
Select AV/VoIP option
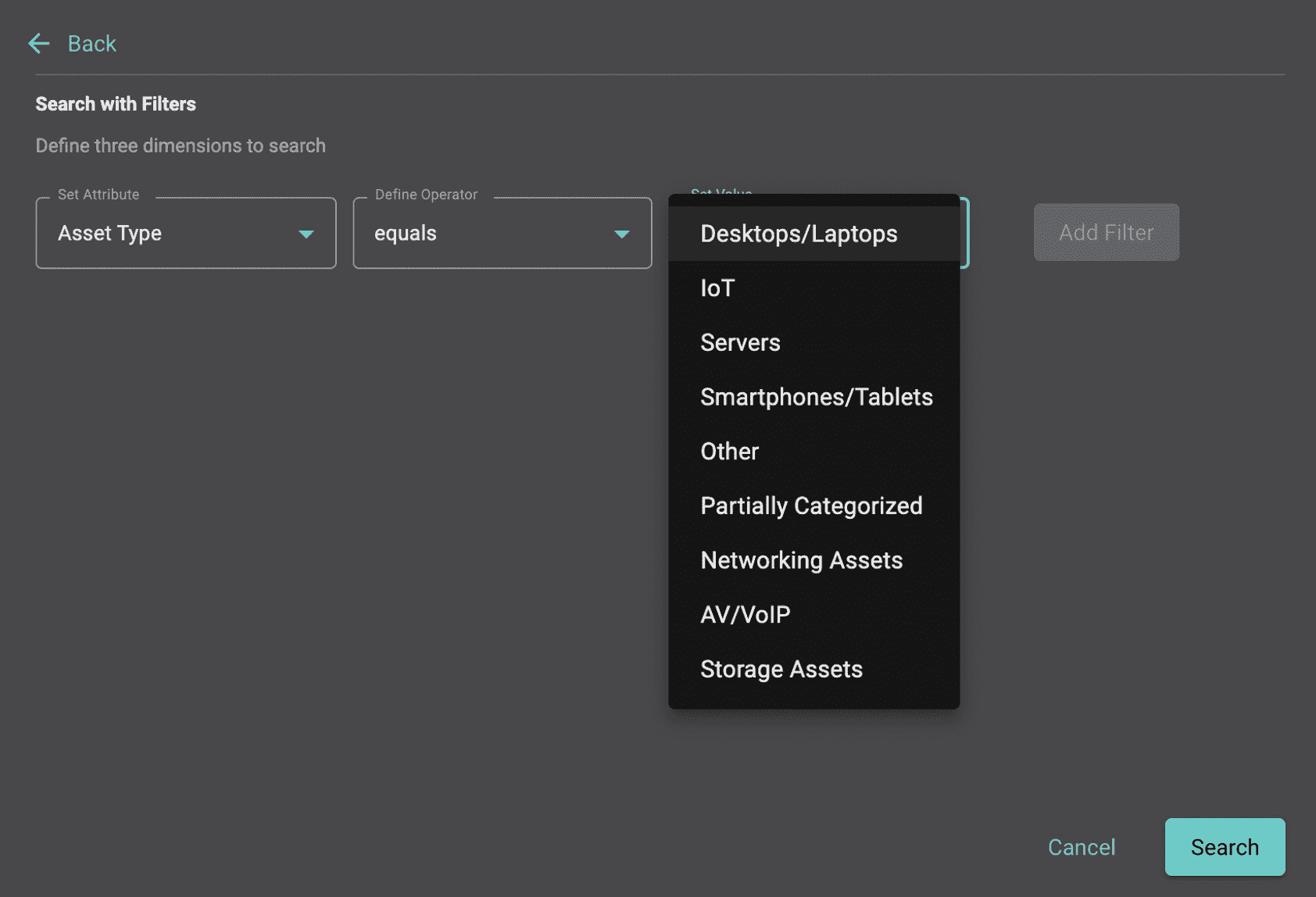coord(814,615)
